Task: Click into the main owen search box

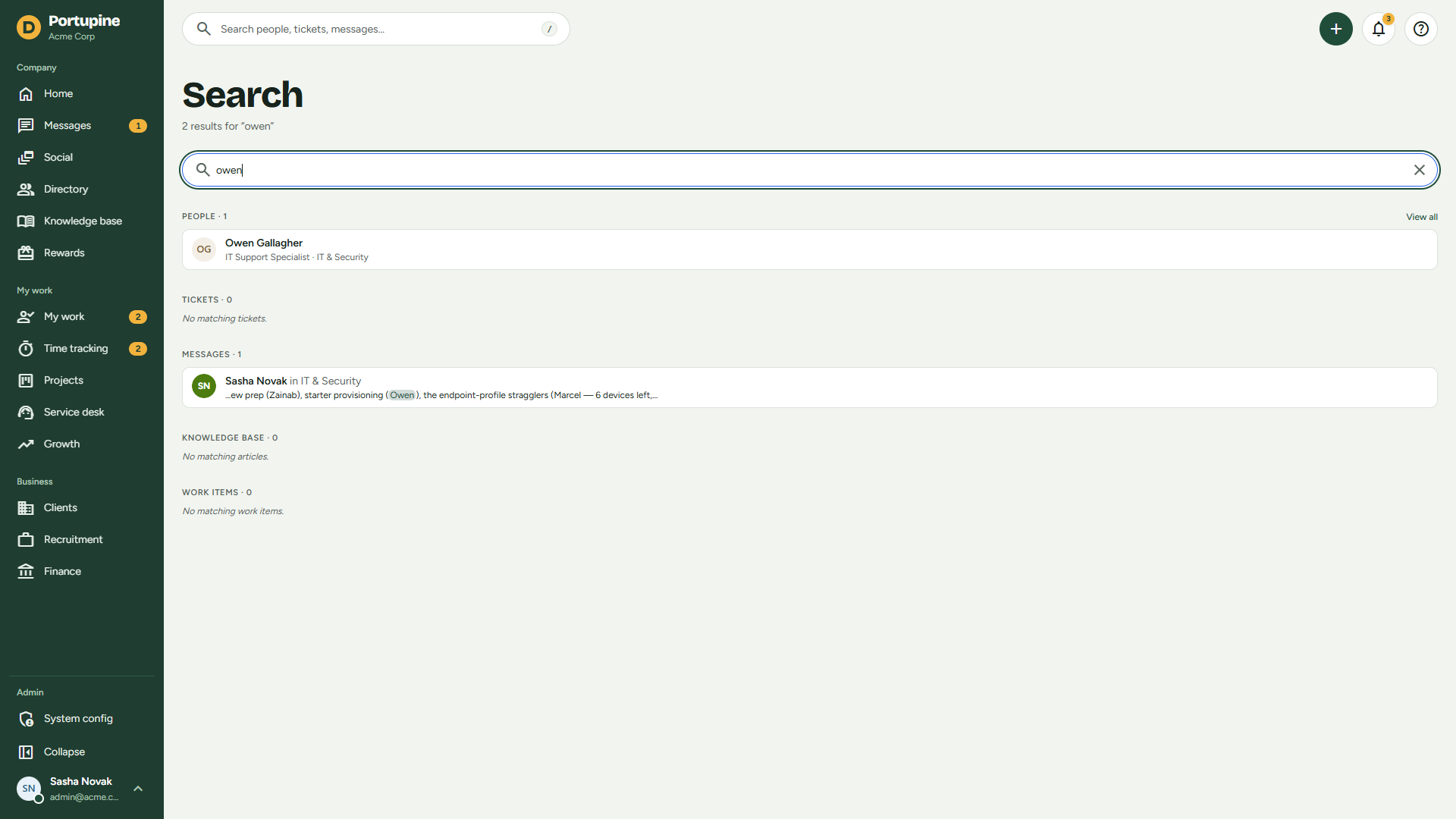Action: (809, 170)
